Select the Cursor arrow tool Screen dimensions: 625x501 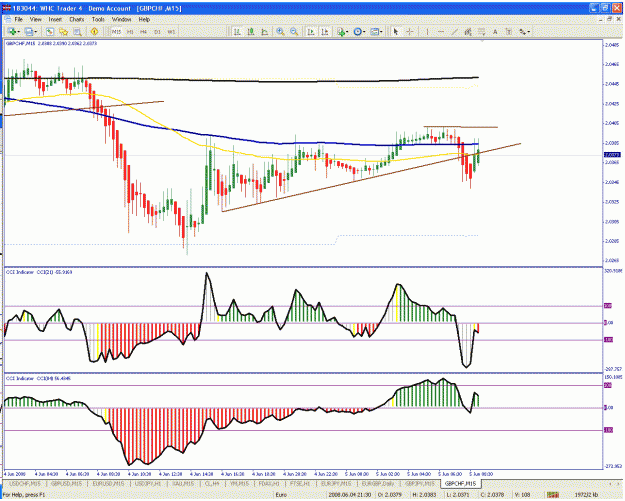coord(396,31)
